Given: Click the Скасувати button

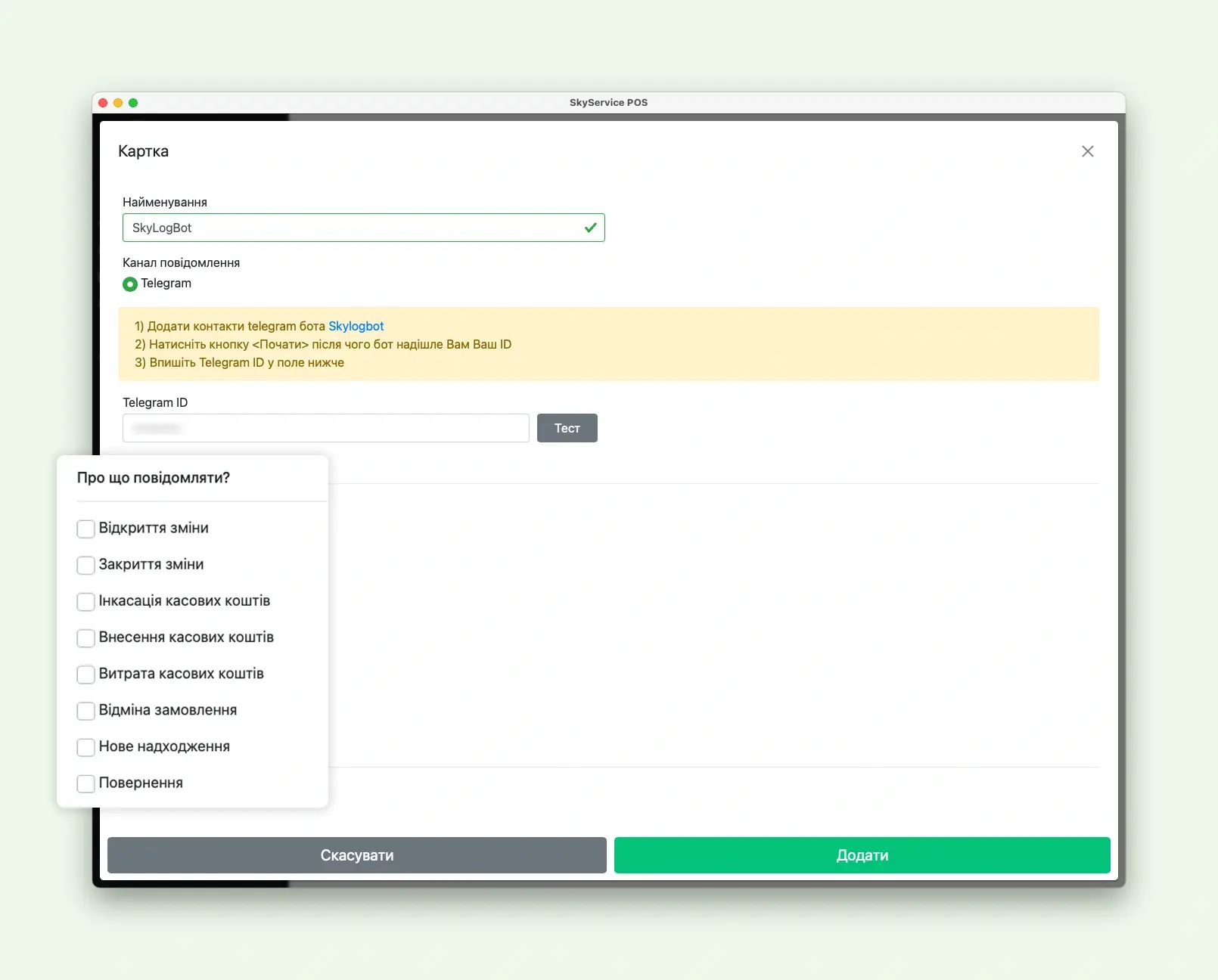Looking at the screenshot, I should (356, 855).
